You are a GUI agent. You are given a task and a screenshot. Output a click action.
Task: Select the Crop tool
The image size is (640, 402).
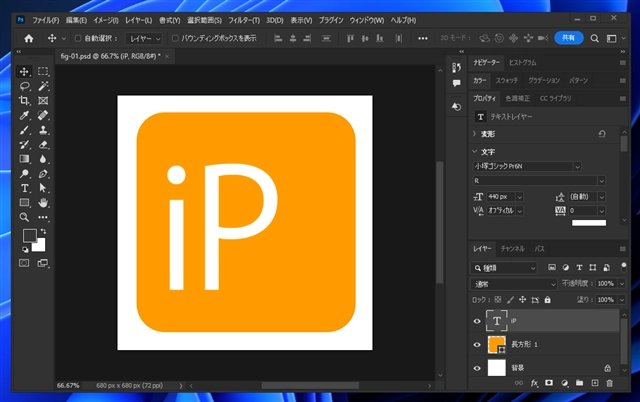tap(24, 101)
